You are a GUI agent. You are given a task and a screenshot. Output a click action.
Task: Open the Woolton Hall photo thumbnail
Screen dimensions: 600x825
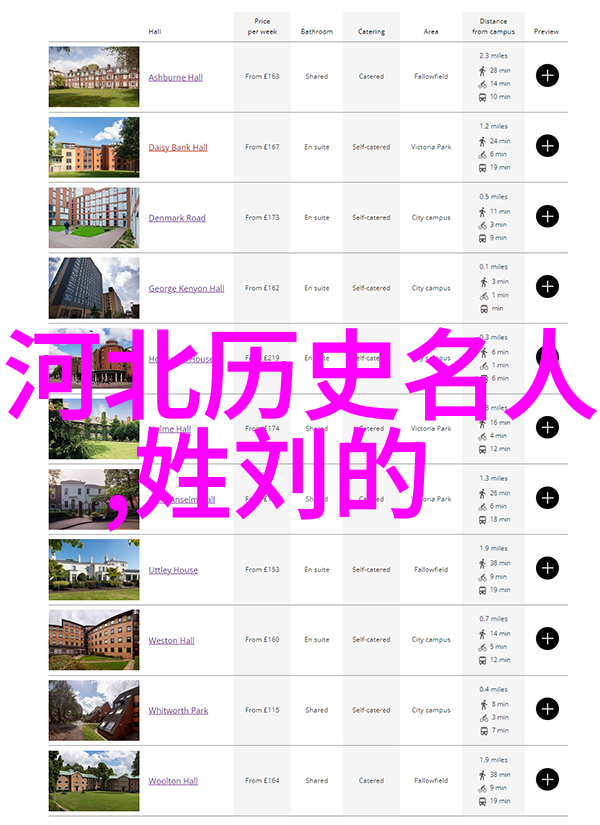coord(94,780)
